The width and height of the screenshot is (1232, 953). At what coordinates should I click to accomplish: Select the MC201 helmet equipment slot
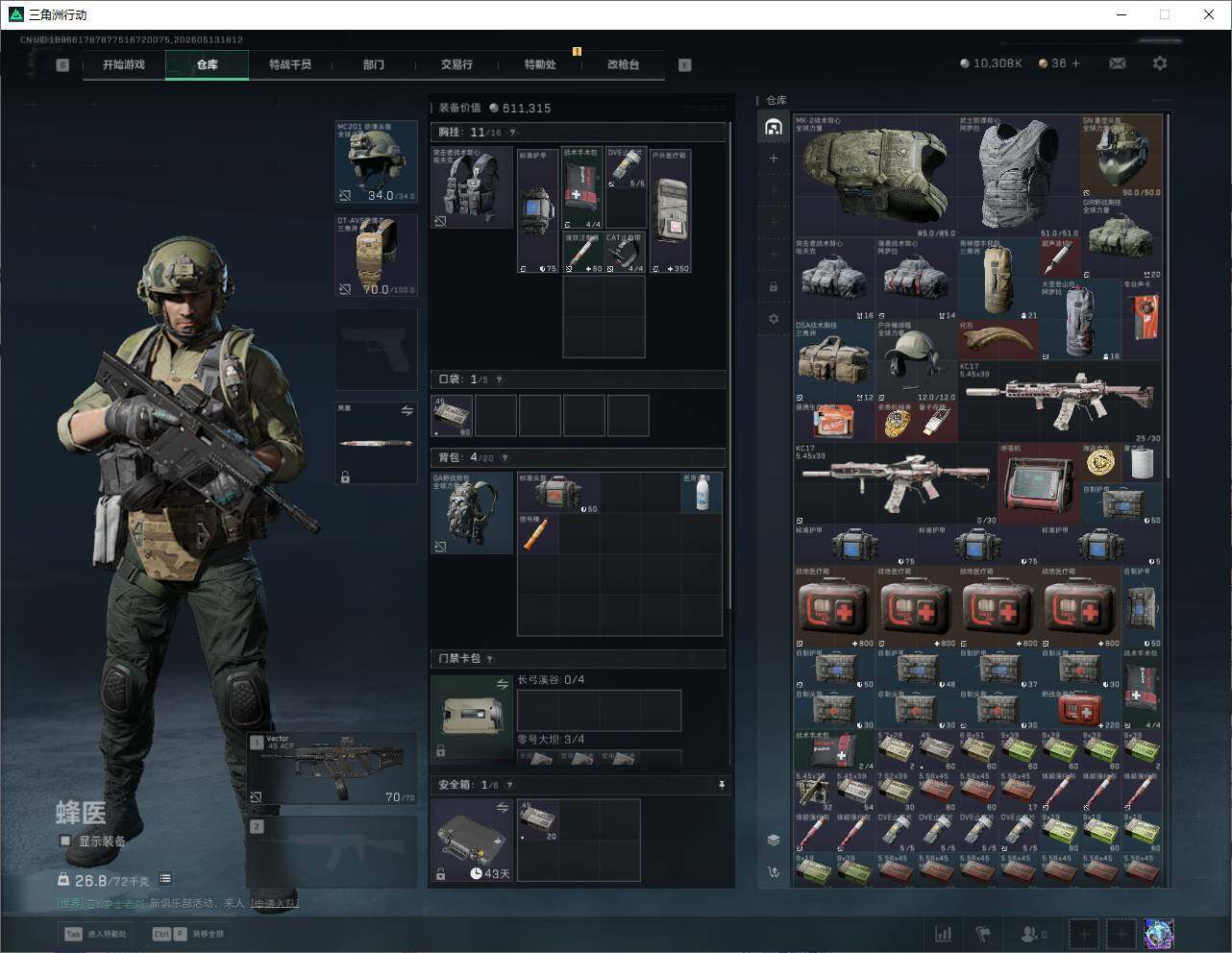pyautogui.click(x=376, y=161)
